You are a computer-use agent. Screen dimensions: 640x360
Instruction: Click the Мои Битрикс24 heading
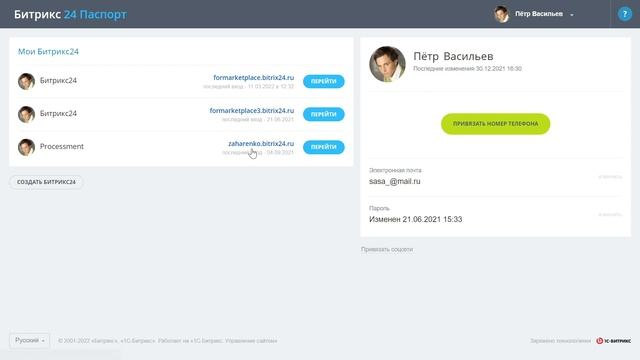pyautogui.click(x=48, y=51)
